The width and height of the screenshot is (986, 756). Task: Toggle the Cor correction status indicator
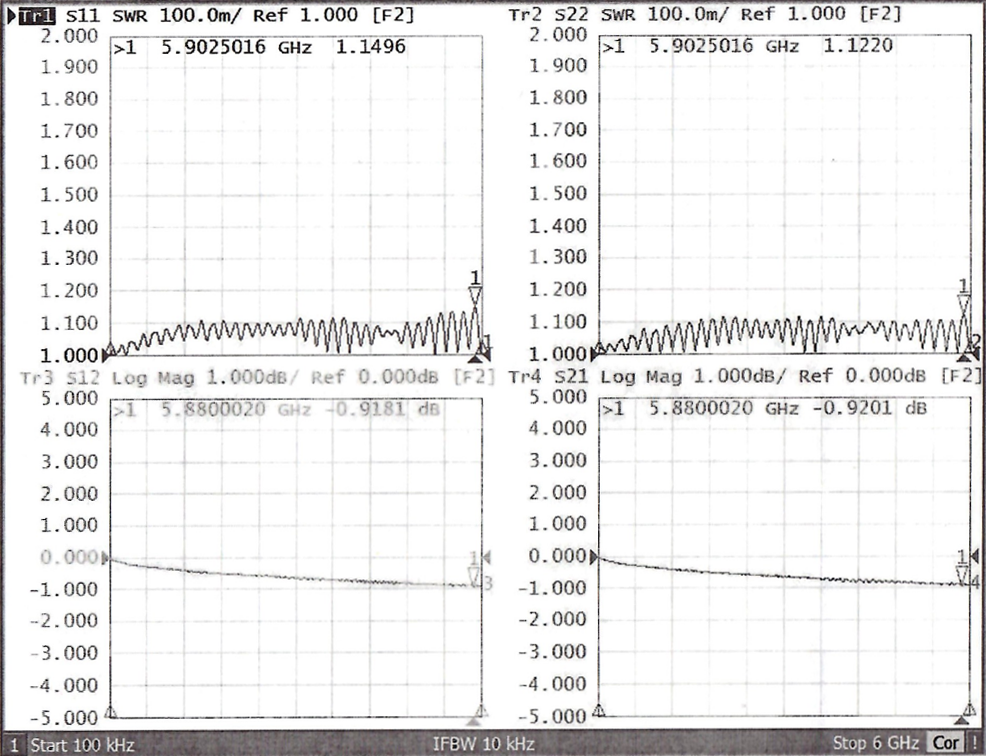tap(944, 744)
